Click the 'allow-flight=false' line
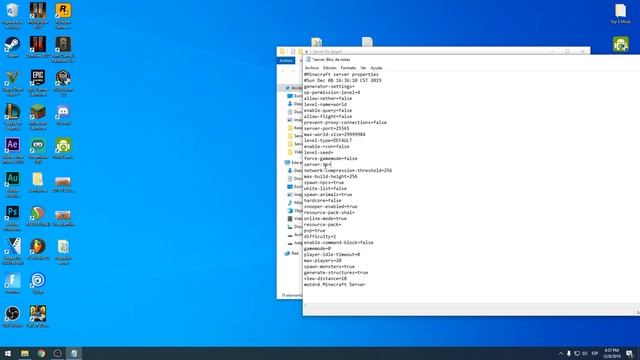 (328, 116)
